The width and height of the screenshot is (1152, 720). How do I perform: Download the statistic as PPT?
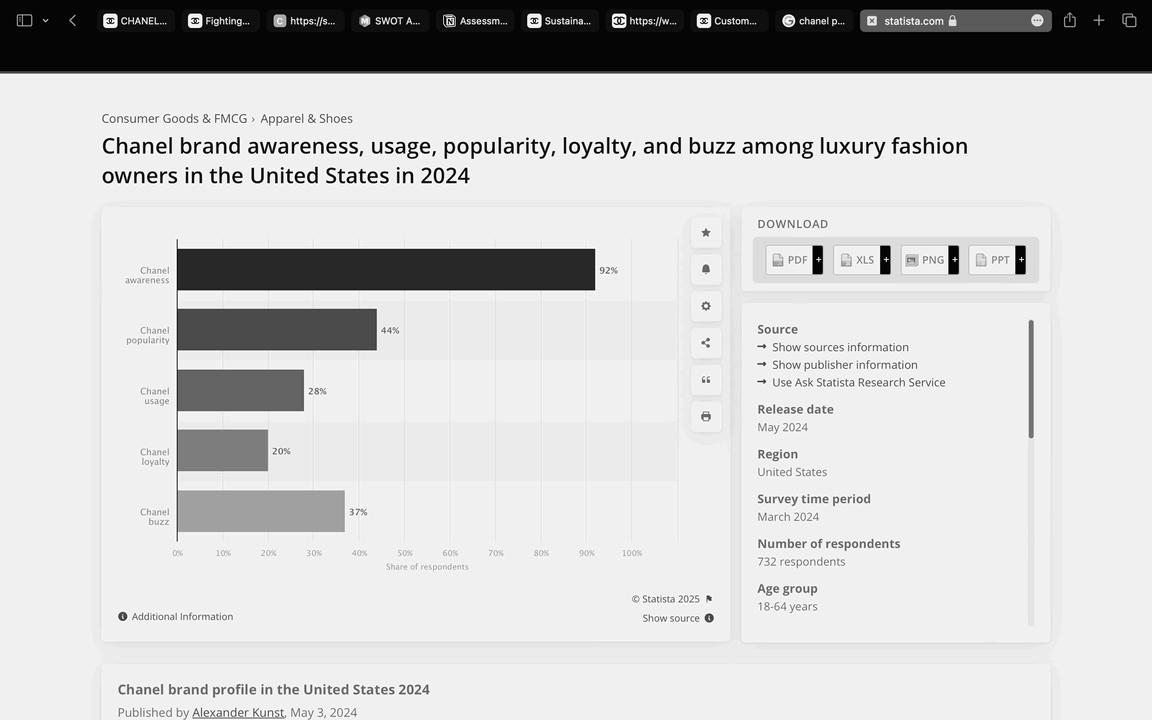pyautogui.click(x=992, y=260)
